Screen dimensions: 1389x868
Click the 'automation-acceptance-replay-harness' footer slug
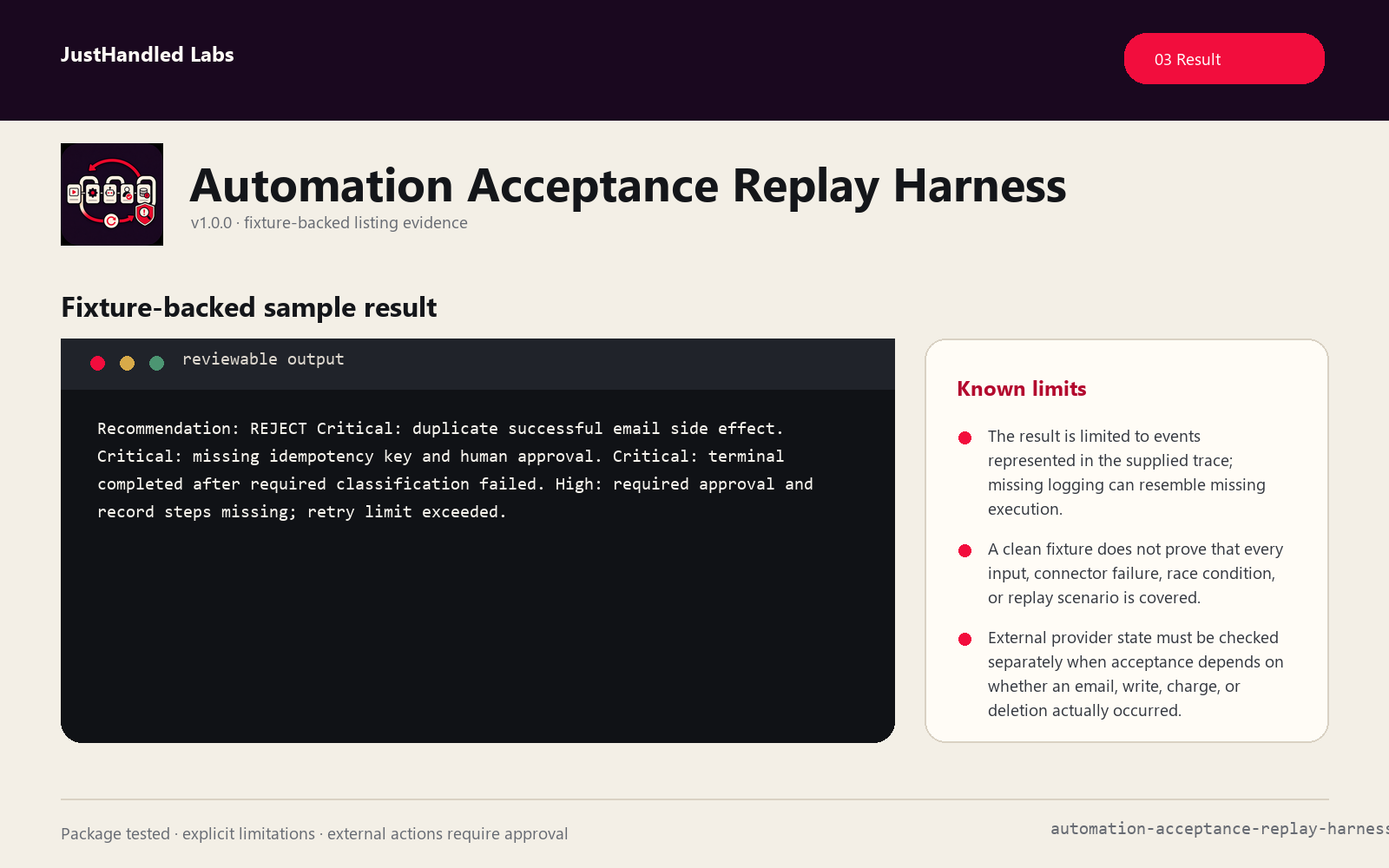(1220, 829)
